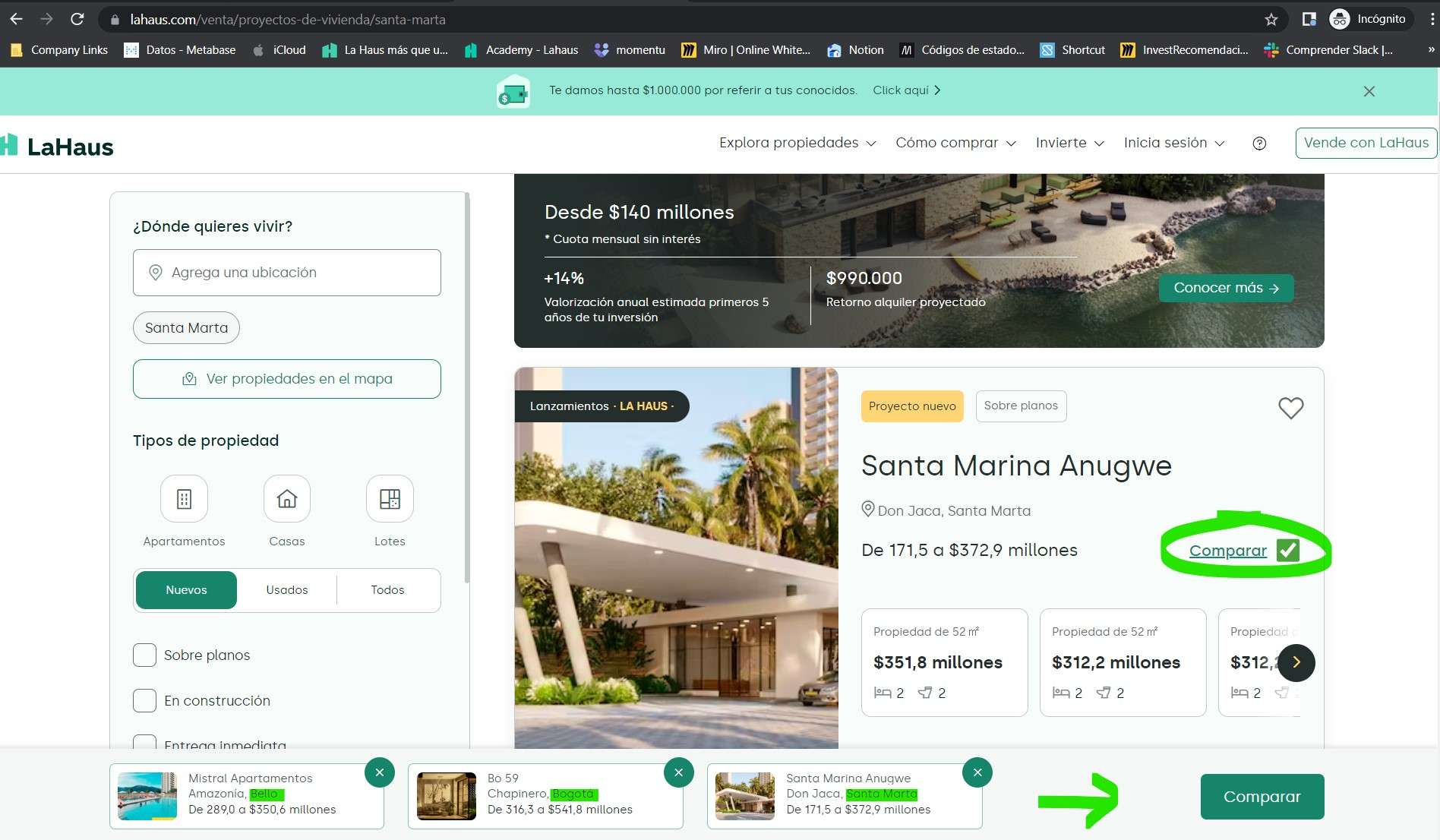This screenshot has width=1440, height=840.
Task: Remove Mistral Apartamentos from comparison
Action: [x=380, y=772]
